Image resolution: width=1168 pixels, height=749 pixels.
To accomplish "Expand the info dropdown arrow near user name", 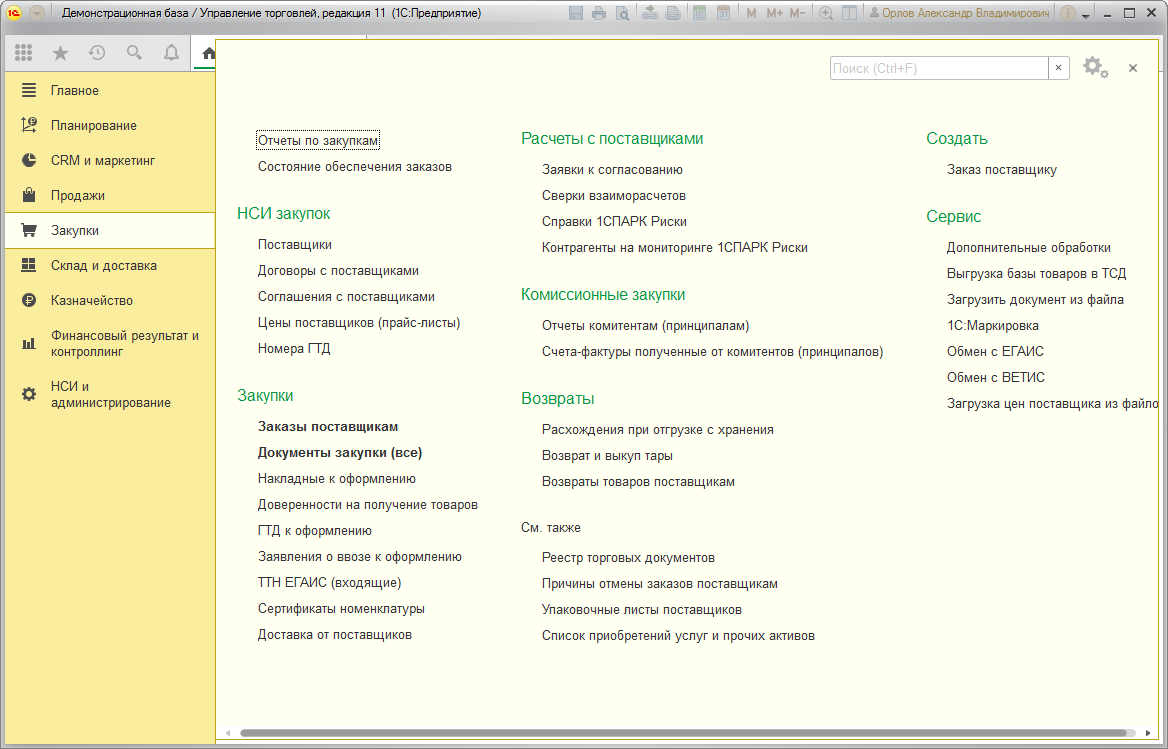I will 1086,14.
